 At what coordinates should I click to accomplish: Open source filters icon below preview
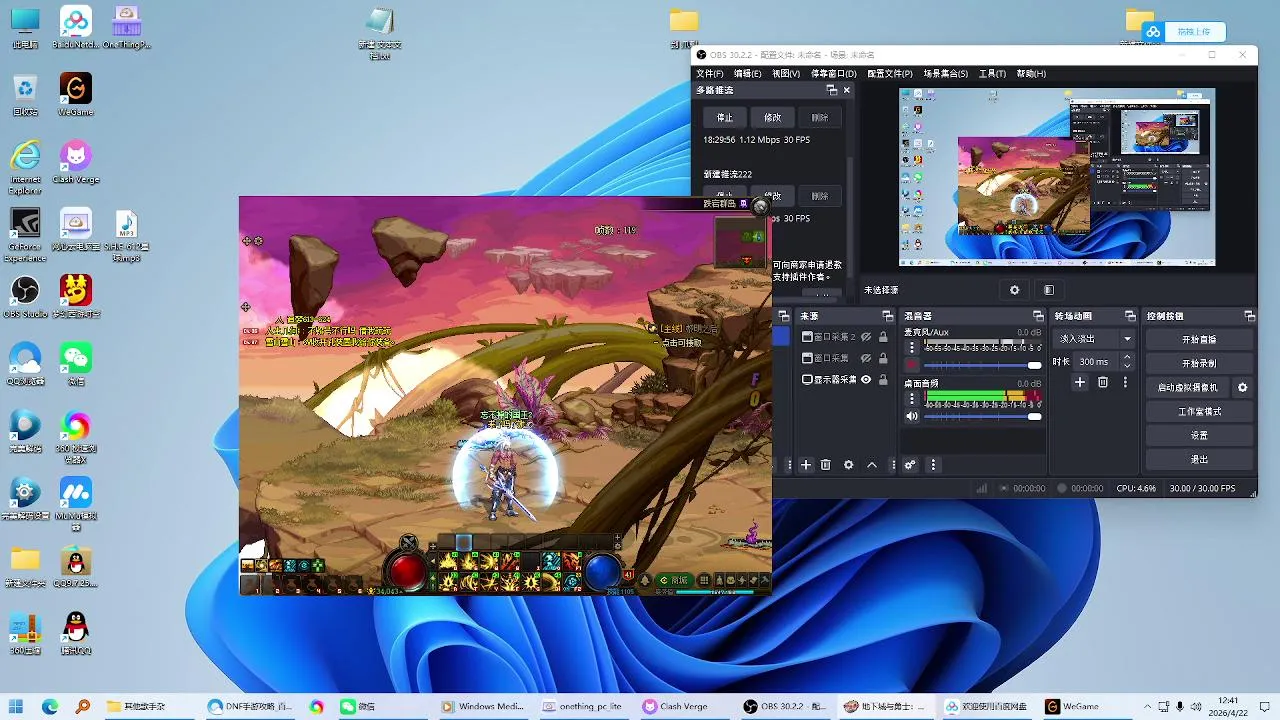pyautogui.click(x=1048, y=290)
